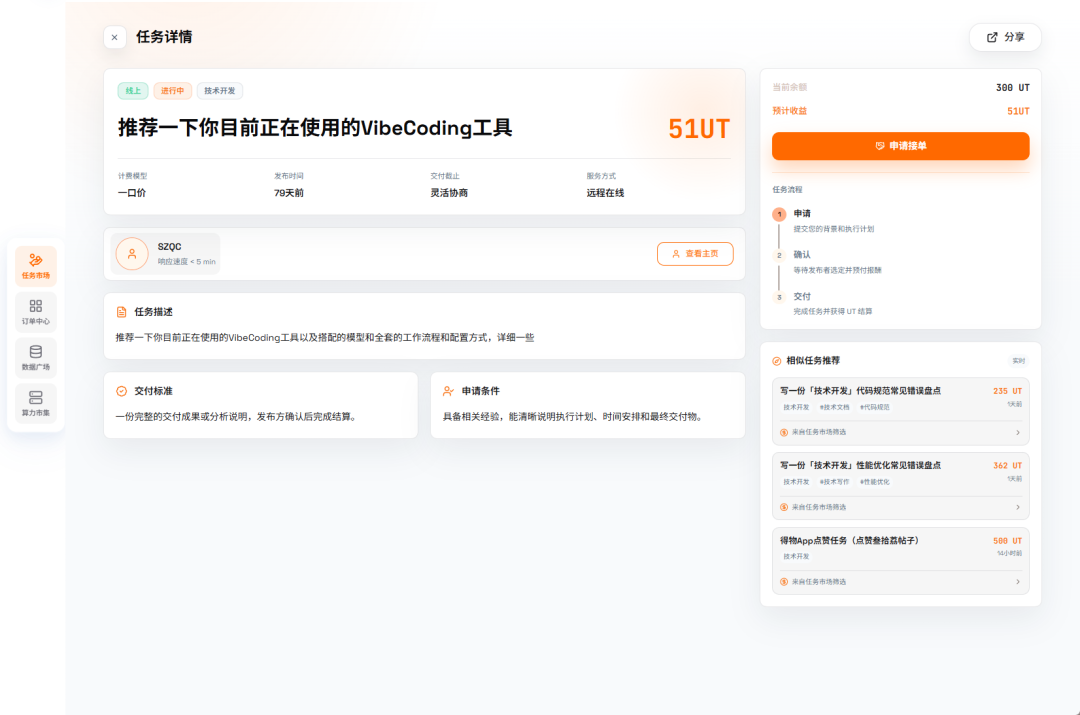
Task: Click the 235 UT reward amount
Action: [x=1008, y=391]
